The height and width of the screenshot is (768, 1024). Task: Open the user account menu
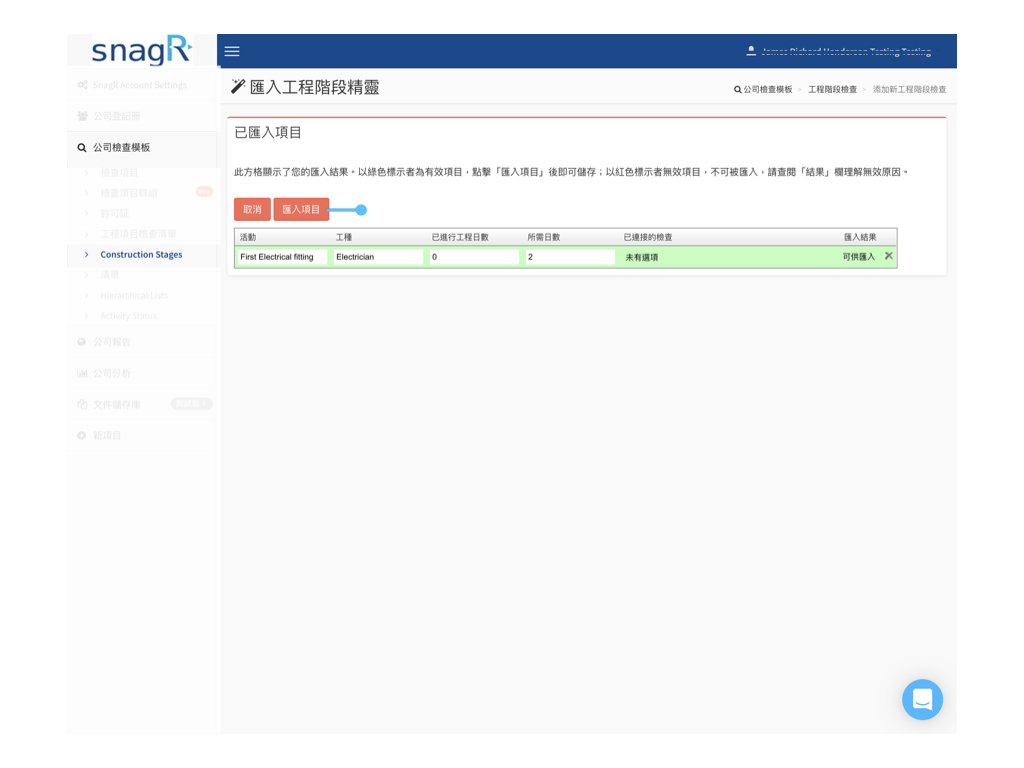(x=839, y=51)
